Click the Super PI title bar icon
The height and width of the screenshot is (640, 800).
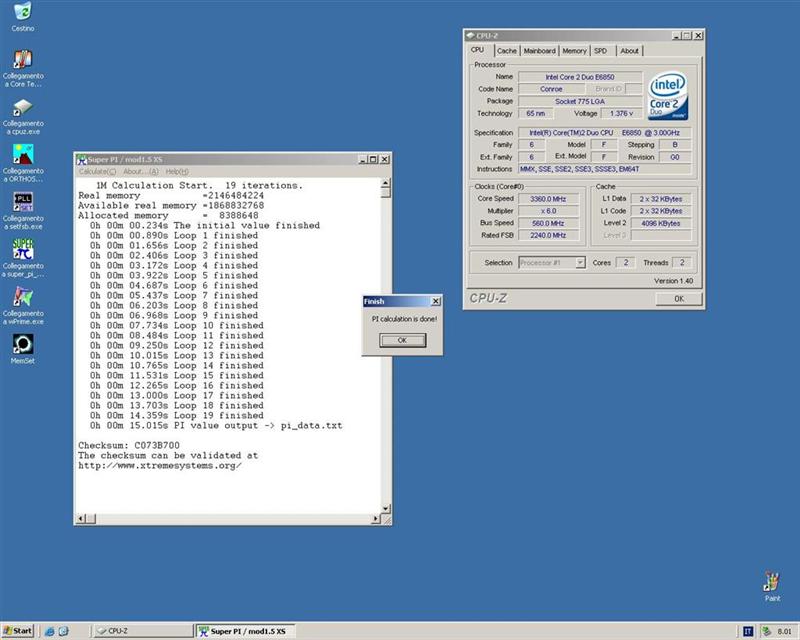[x=82, y=160]
